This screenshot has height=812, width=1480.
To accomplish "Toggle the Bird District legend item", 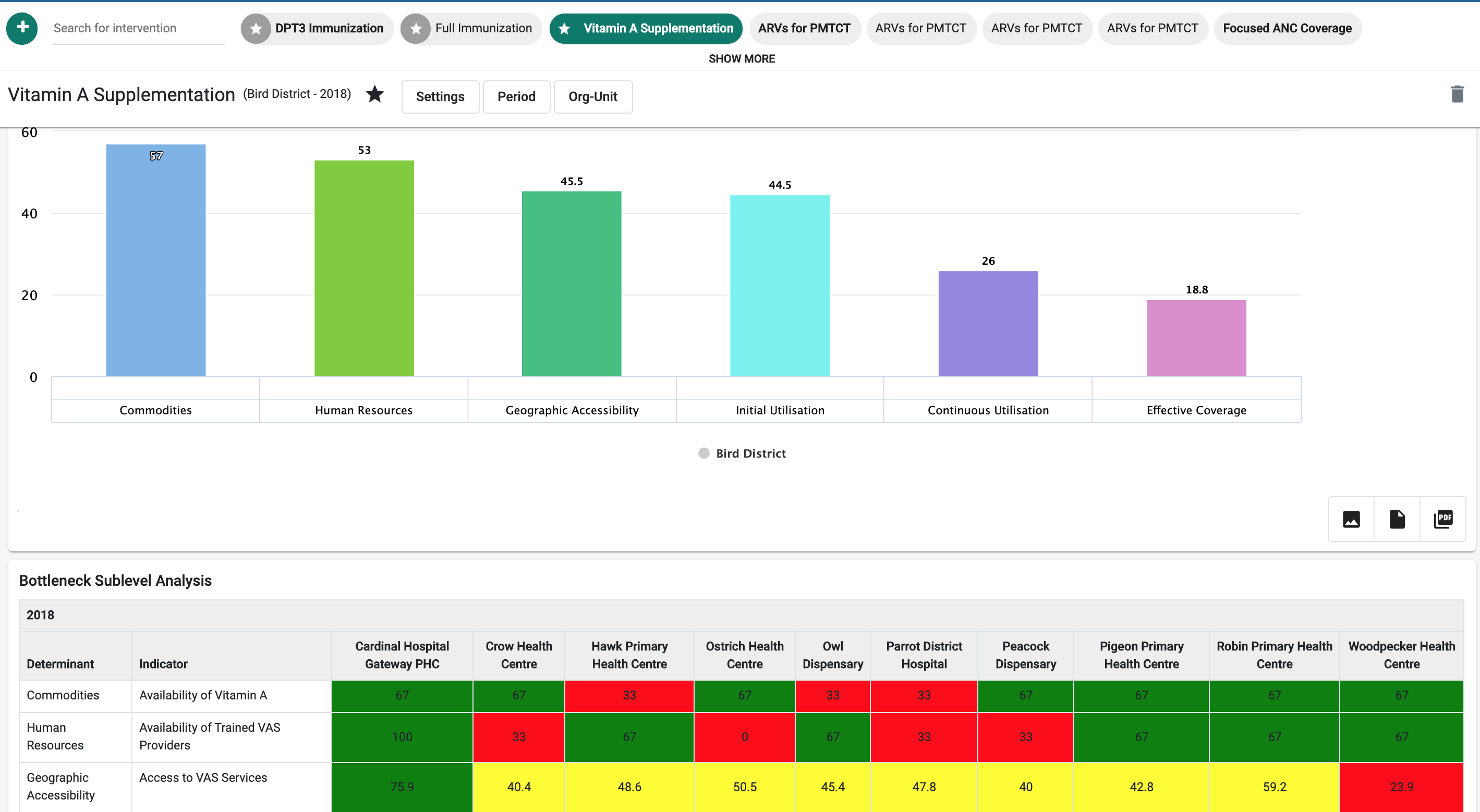I will (742, 453).
